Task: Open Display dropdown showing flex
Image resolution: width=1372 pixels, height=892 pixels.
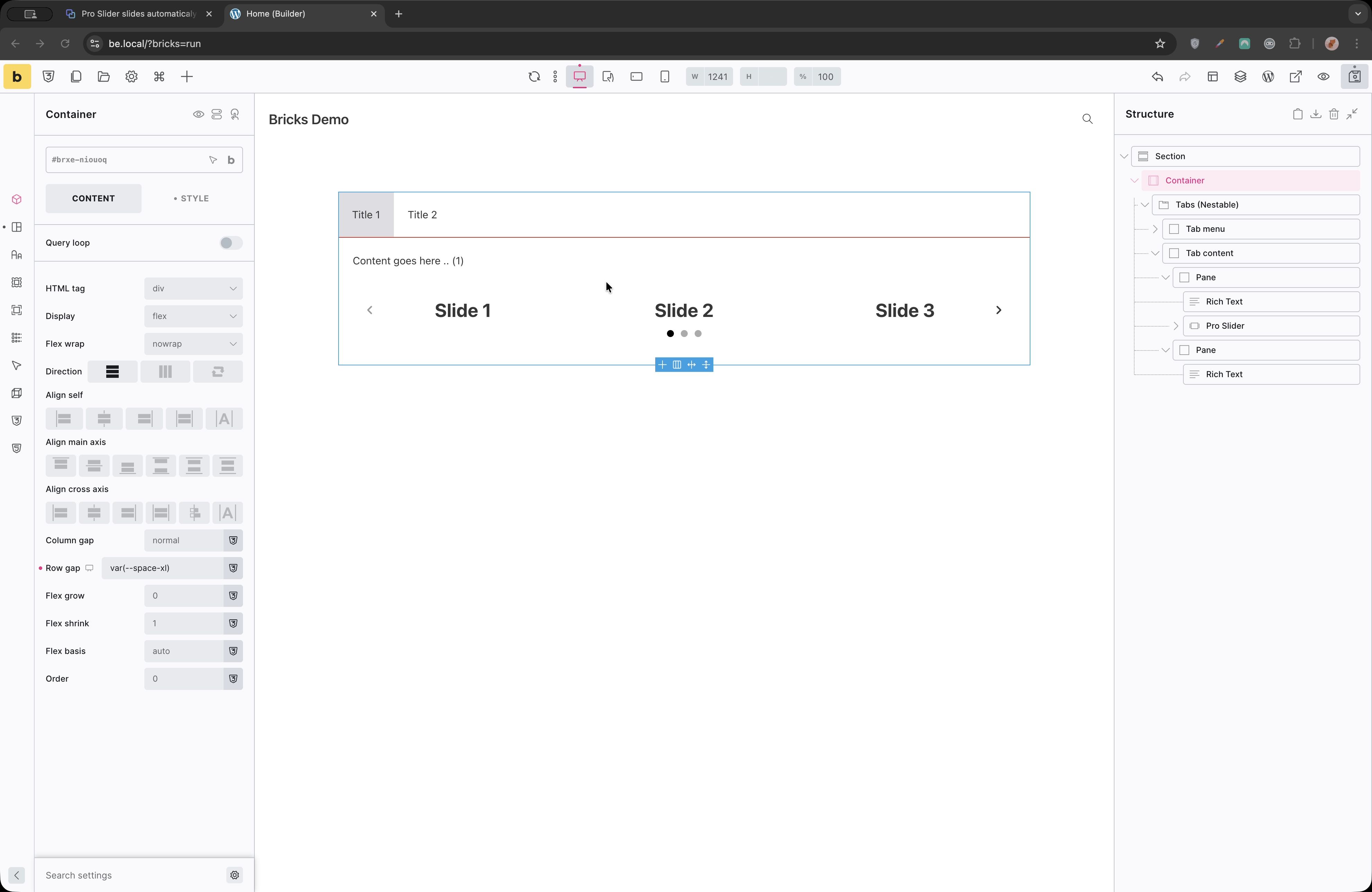Action: (194, 316)
